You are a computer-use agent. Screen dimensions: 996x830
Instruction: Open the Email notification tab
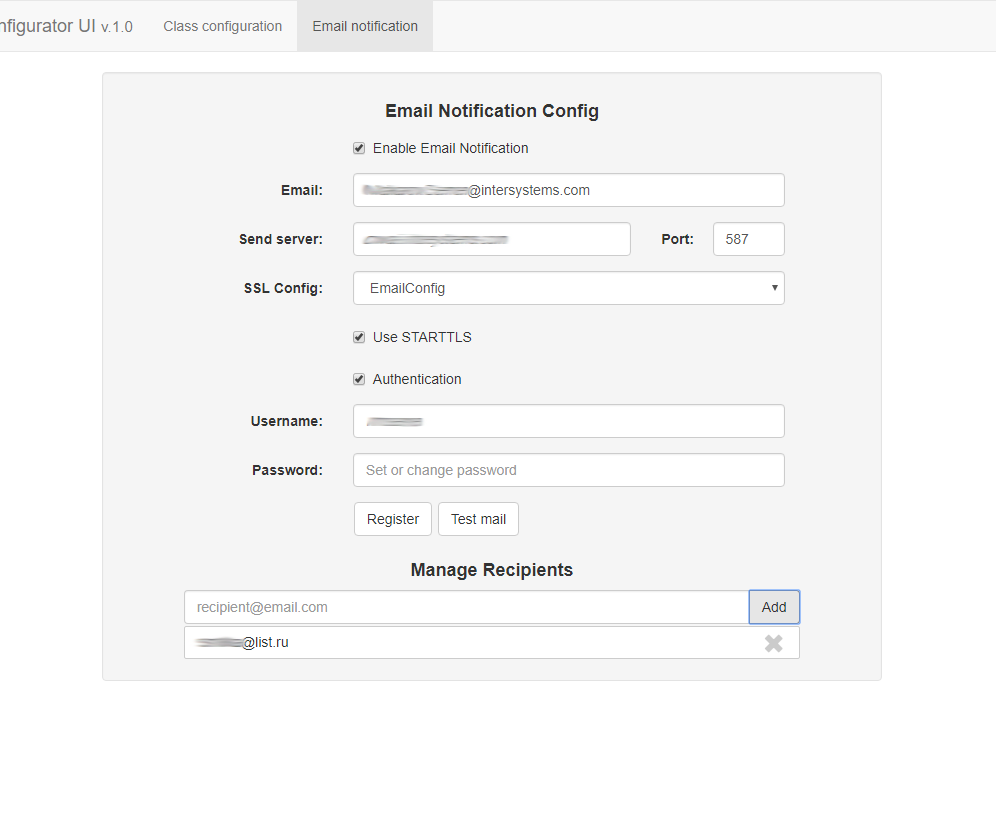click(365, 26)
